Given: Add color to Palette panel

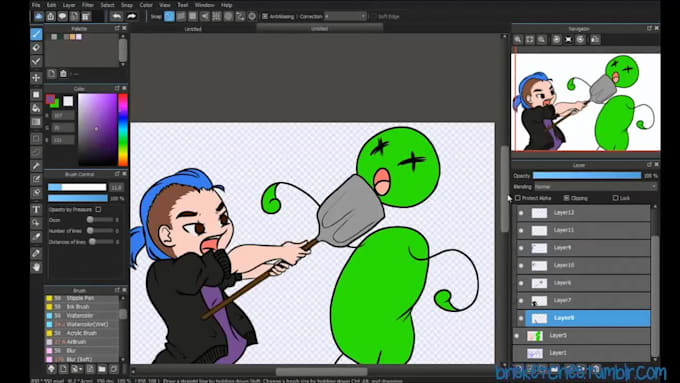Looking at the screenshot, I should click(52, 73).
